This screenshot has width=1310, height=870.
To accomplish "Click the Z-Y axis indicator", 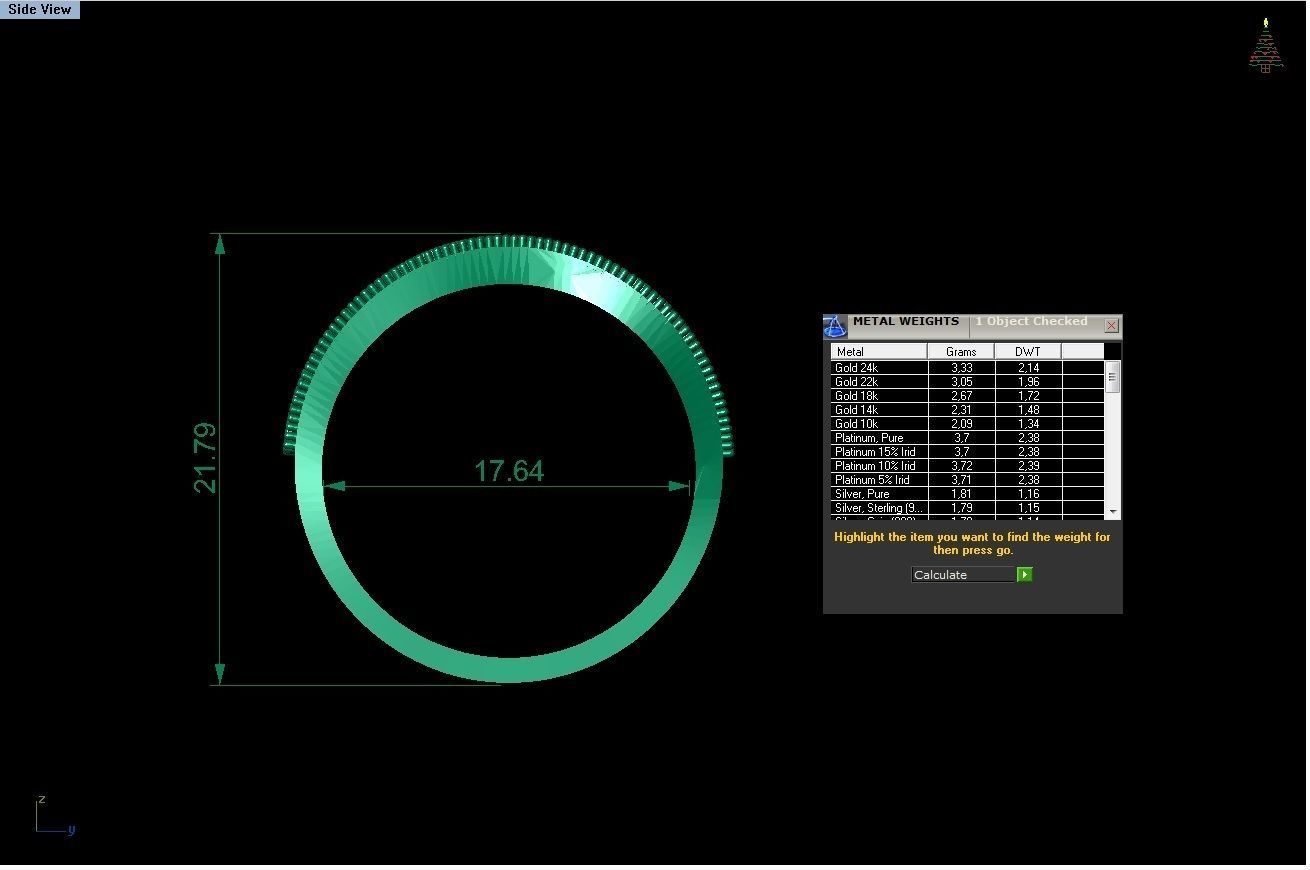I will 55,815.
